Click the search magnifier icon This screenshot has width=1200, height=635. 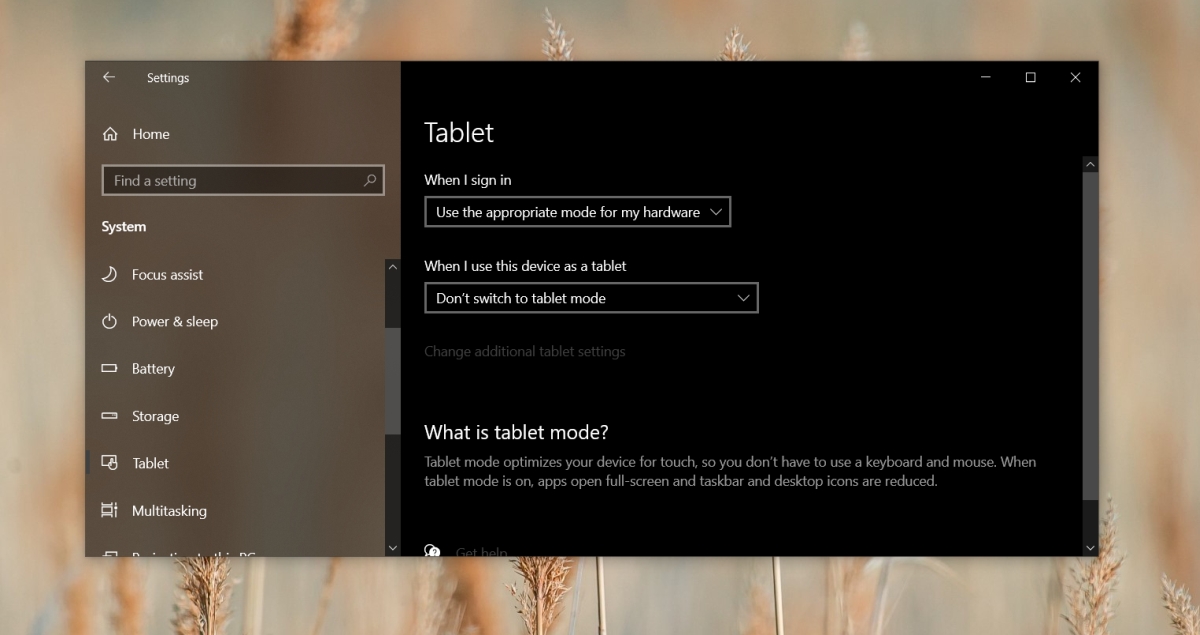[x=370, y=180]
